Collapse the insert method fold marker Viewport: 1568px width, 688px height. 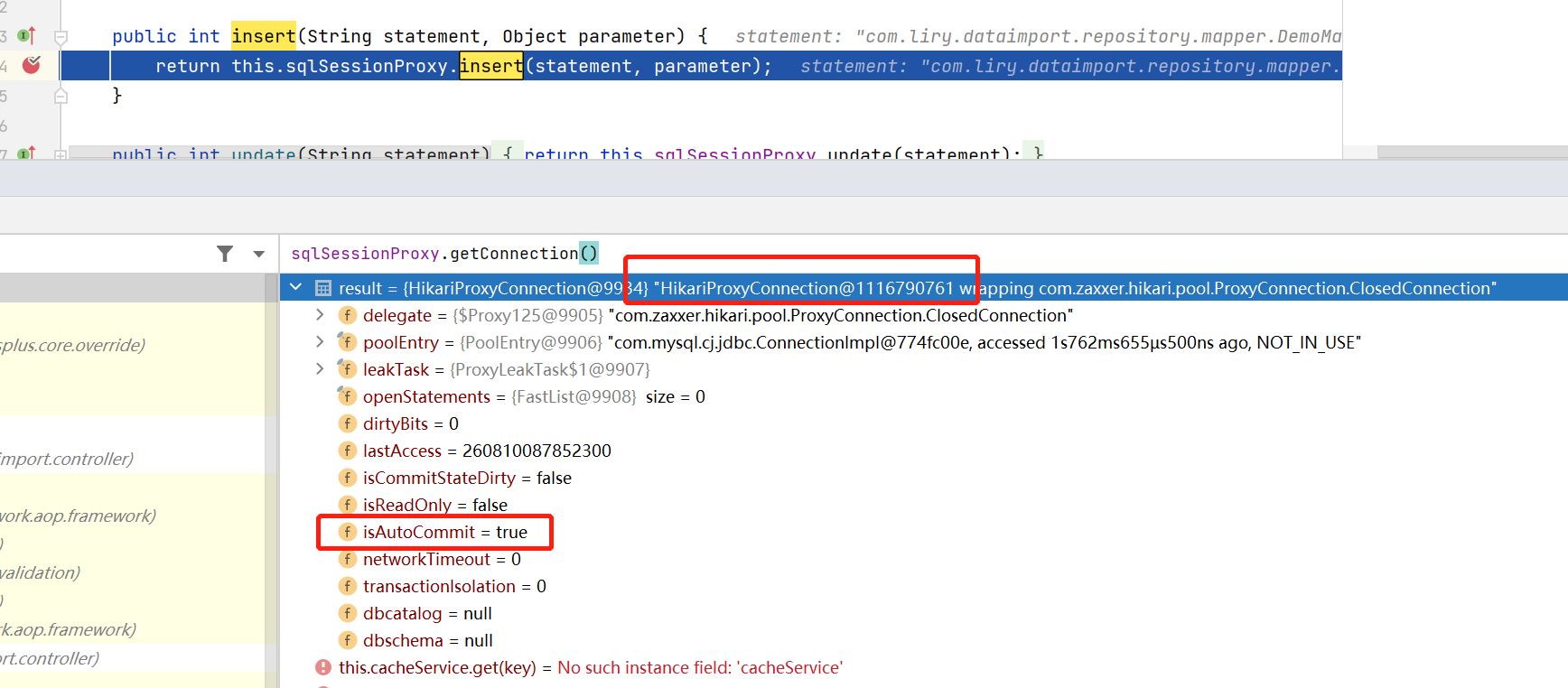(x=61, y=37)
